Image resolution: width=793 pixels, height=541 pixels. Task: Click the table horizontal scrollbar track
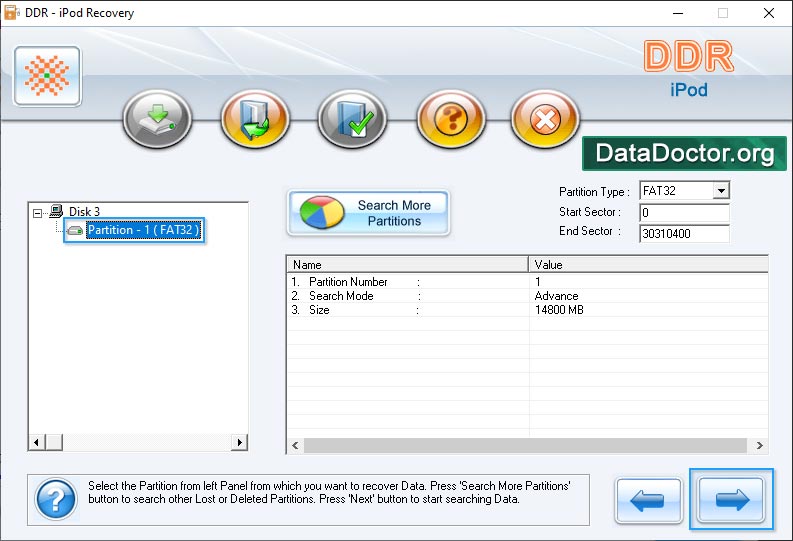[525, 445]
